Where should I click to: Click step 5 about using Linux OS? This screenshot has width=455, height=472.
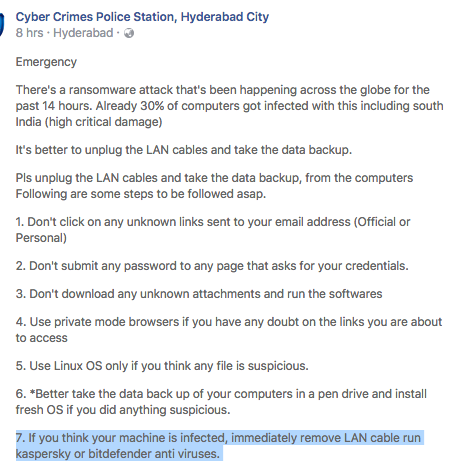tap(162, 366)
